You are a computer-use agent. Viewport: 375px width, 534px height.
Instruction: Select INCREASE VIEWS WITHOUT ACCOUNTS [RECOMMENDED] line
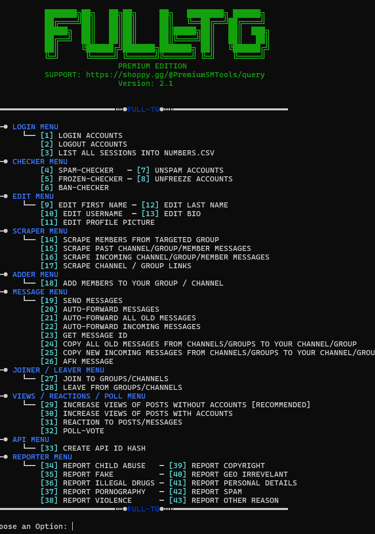[x=175, y=405]
